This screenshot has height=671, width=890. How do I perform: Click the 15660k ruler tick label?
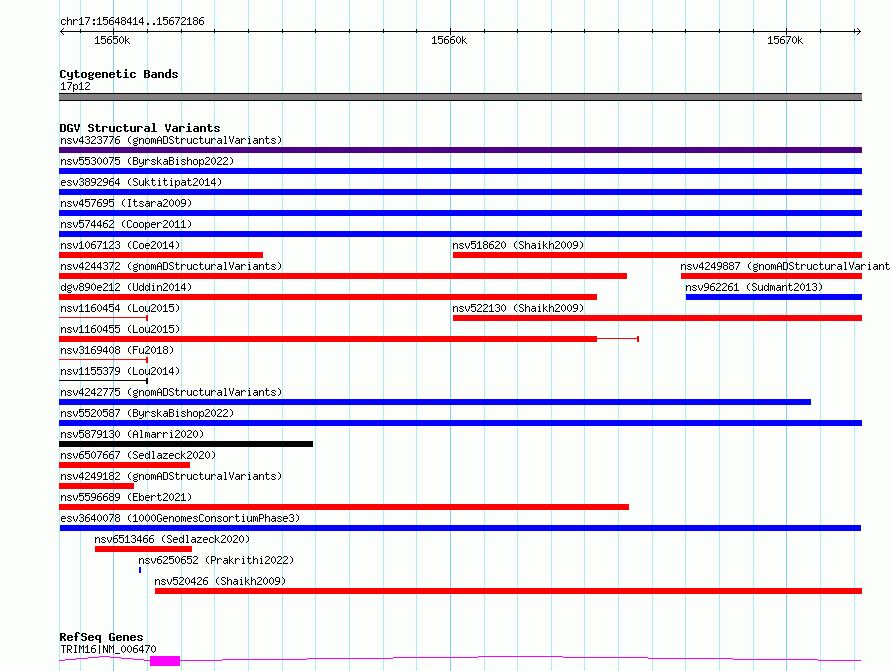(x=449, y=40)
